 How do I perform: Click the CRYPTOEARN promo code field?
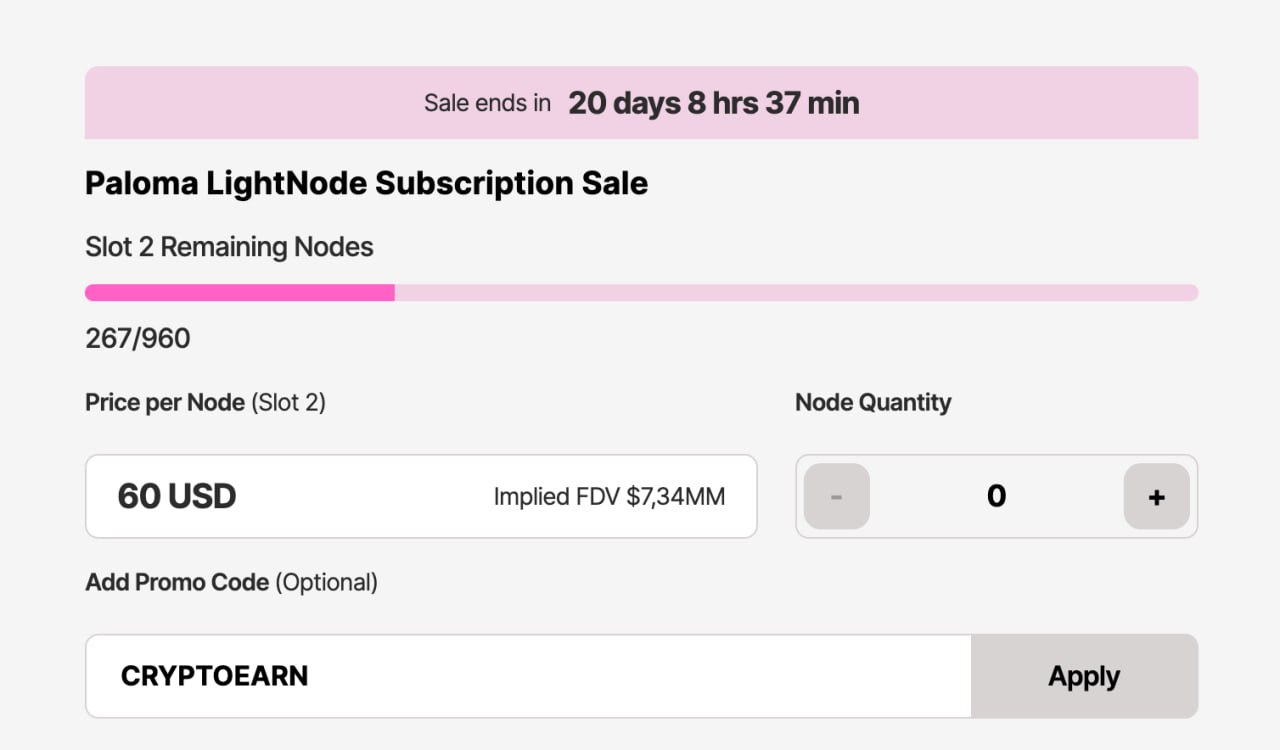click(x=528, y=676)
